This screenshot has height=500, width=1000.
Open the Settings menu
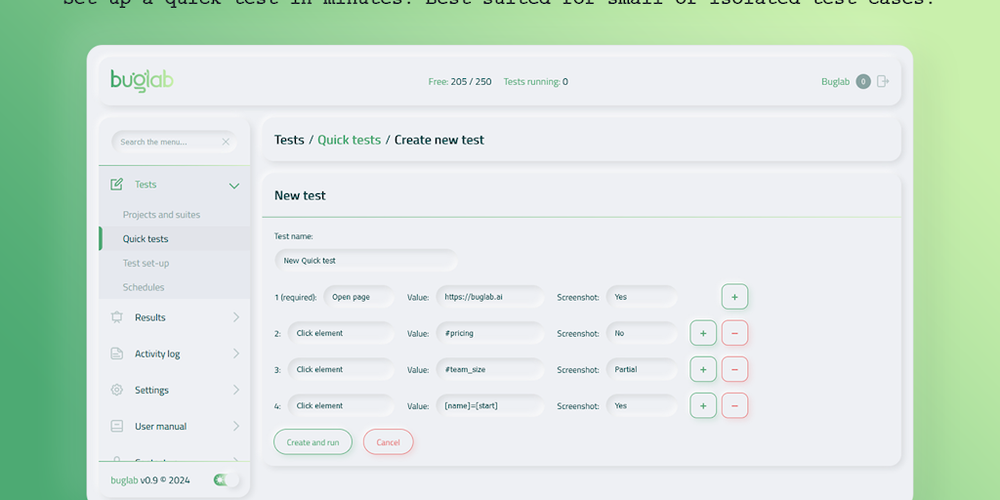[174, 390]
